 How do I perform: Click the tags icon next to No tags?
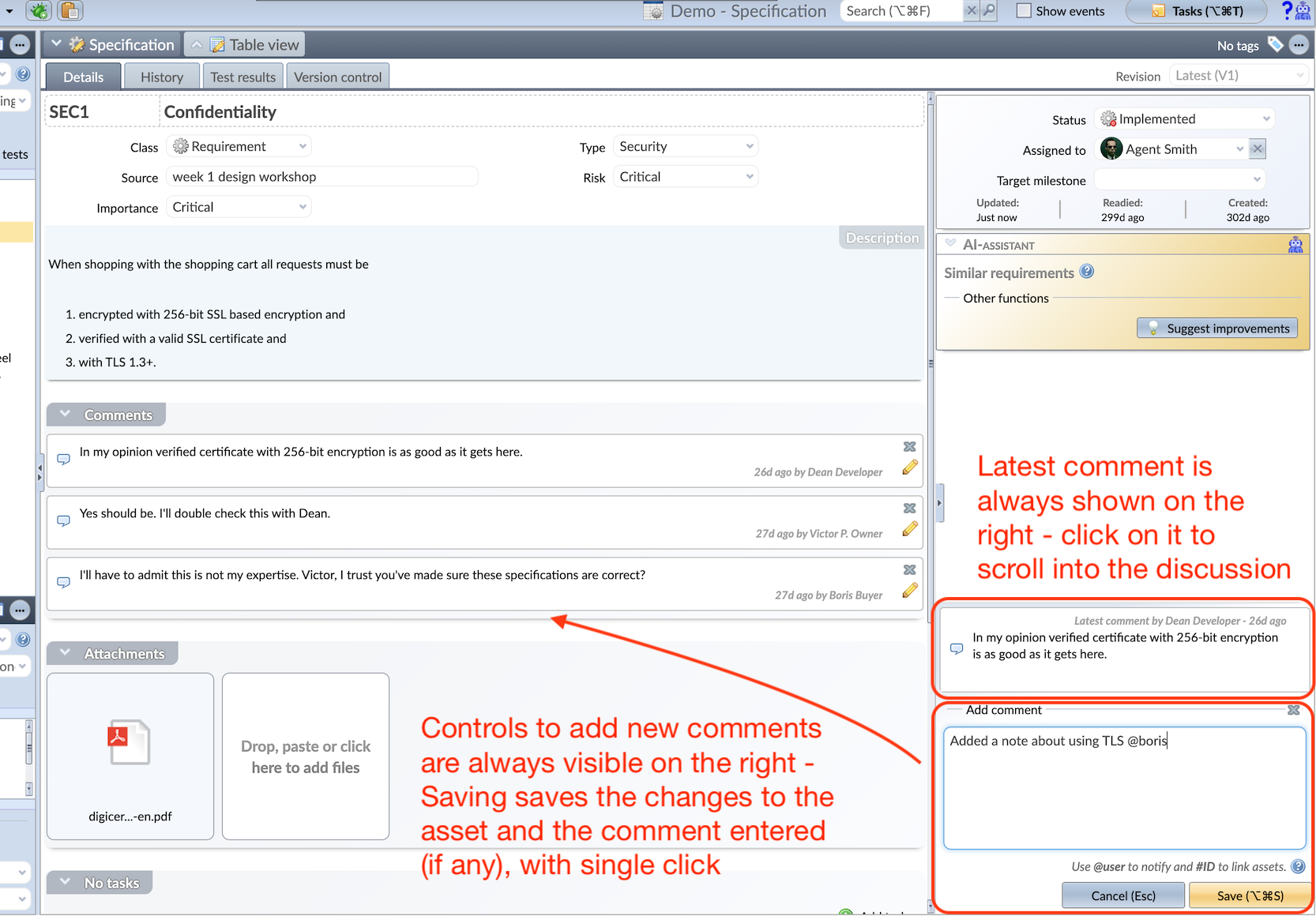click(x=1275, y=45)
